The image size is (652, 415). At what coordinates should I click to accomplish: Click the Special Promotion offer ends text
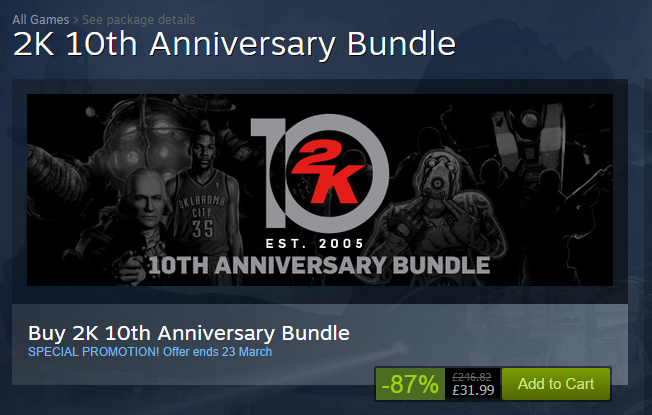click(150, 352)
